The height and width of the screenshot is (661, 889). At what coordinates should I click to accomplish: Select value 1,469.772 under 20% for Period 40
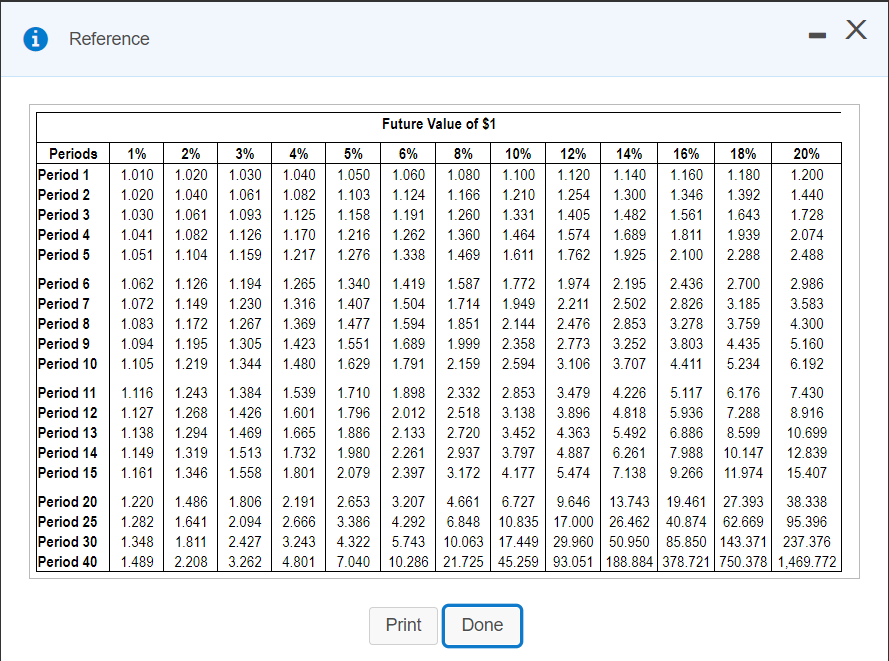coord(809,561)
